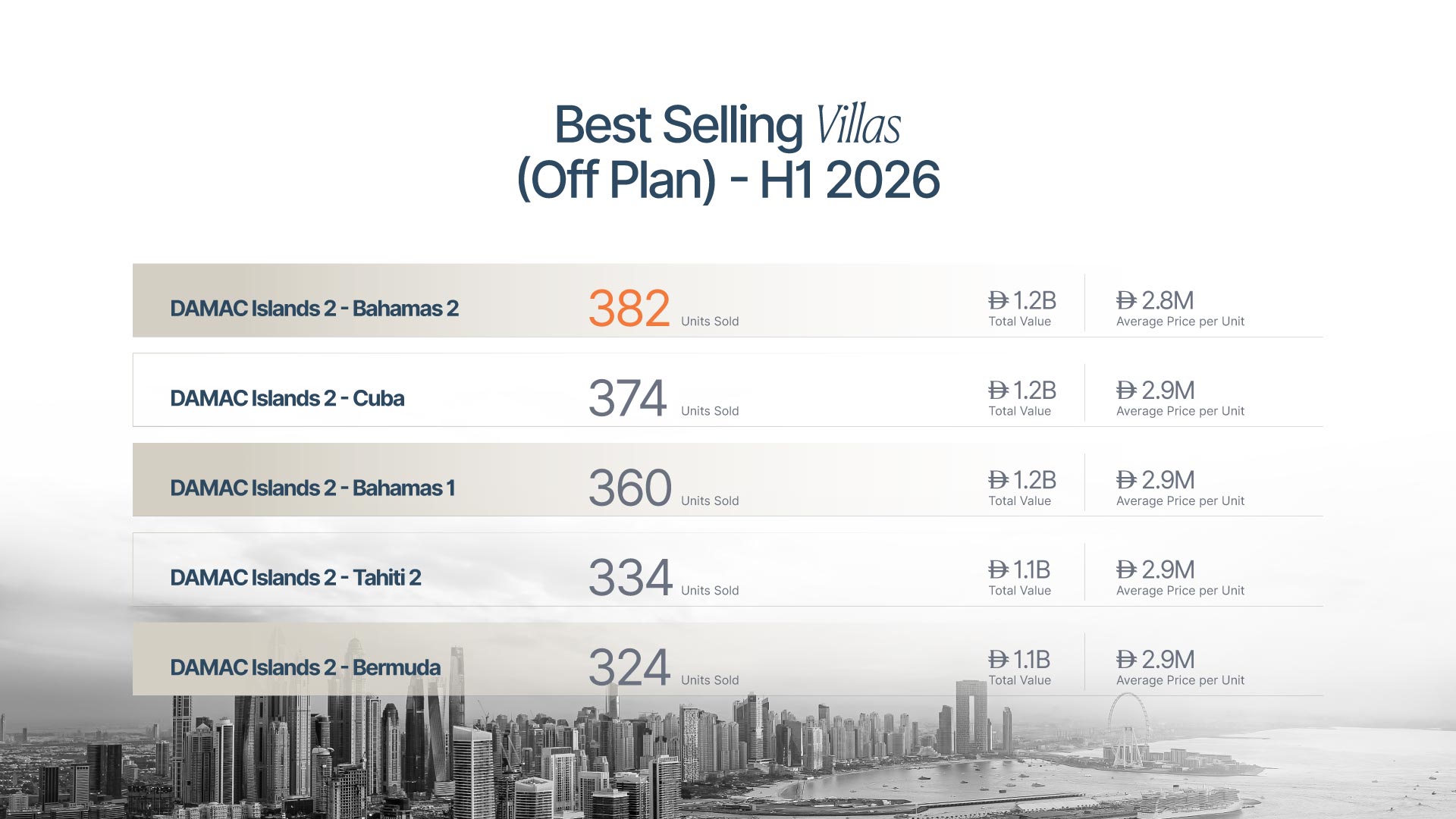This screenshot has width=1456, height=819.
Task: Click the 360 units sold number
Action: point(630,488)
